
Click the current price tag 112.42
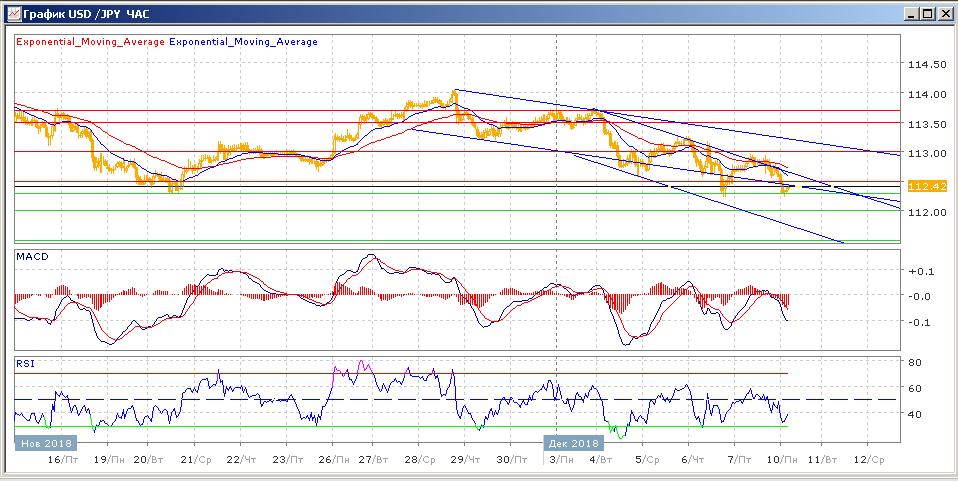pyautogui.click(x=926, y=187)
